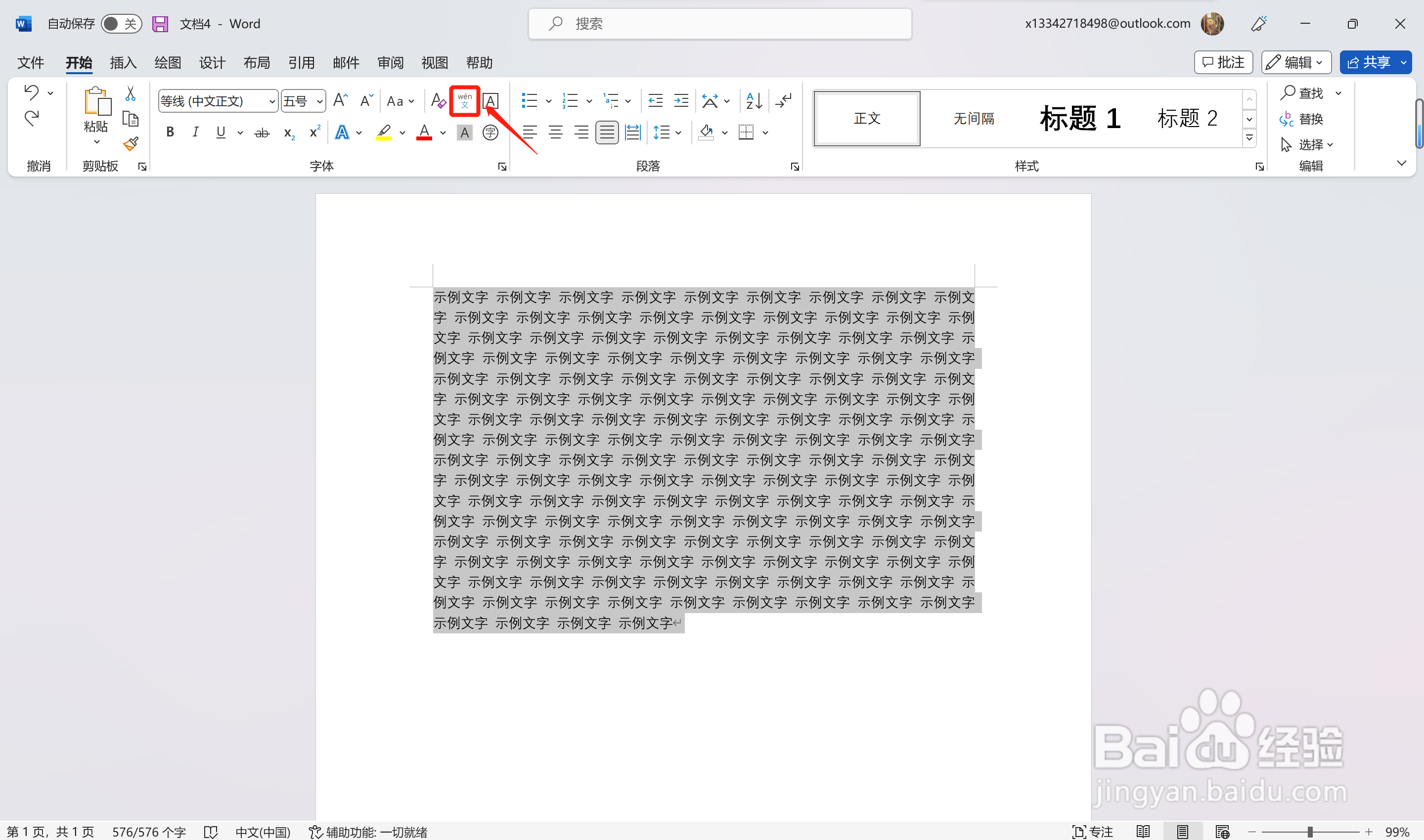Switch to the 视图 tab

point(435,62)
